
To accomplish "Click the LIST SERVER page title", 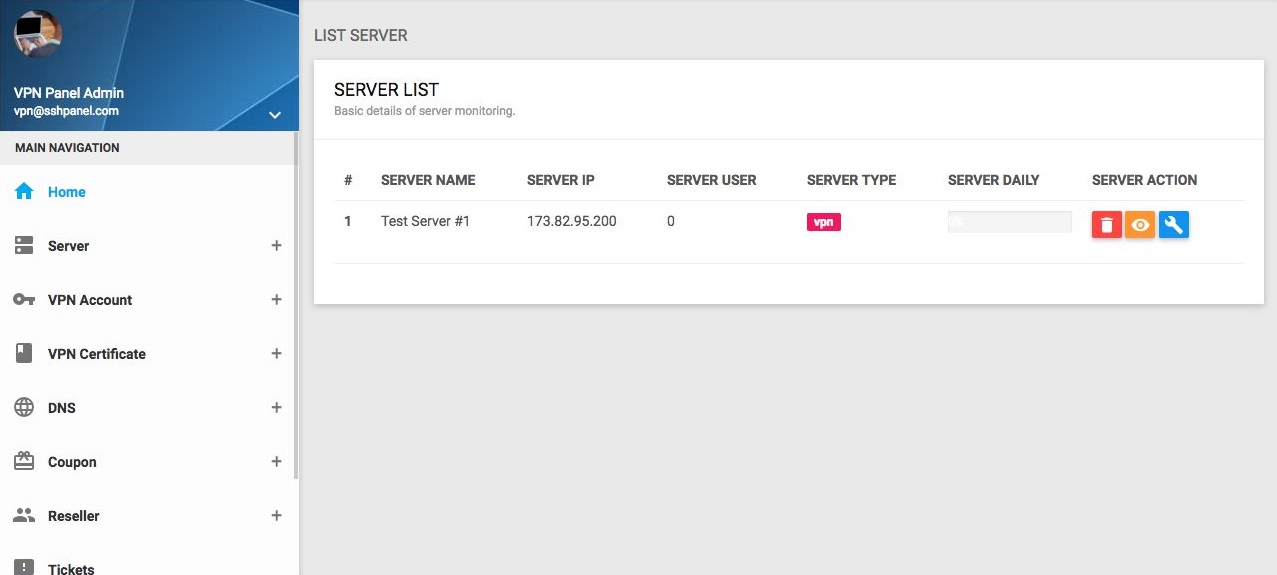I will [361, 35].
